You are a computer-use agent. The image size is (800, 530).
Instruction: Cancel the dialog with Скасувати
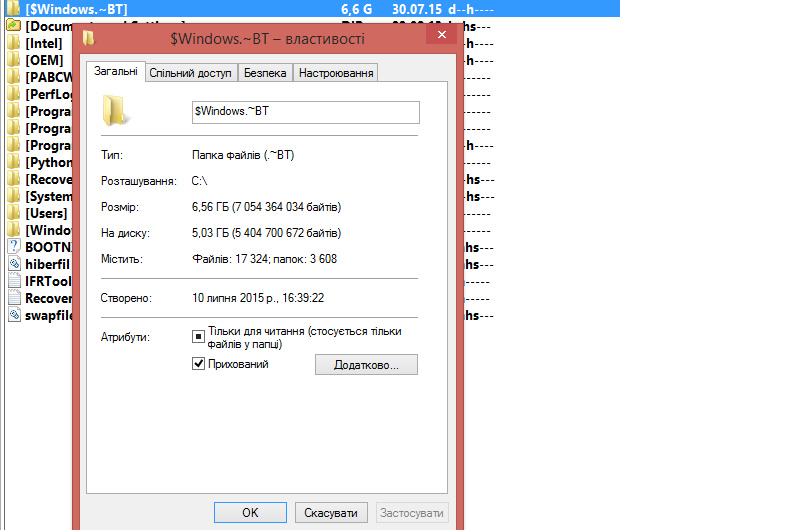331,513
